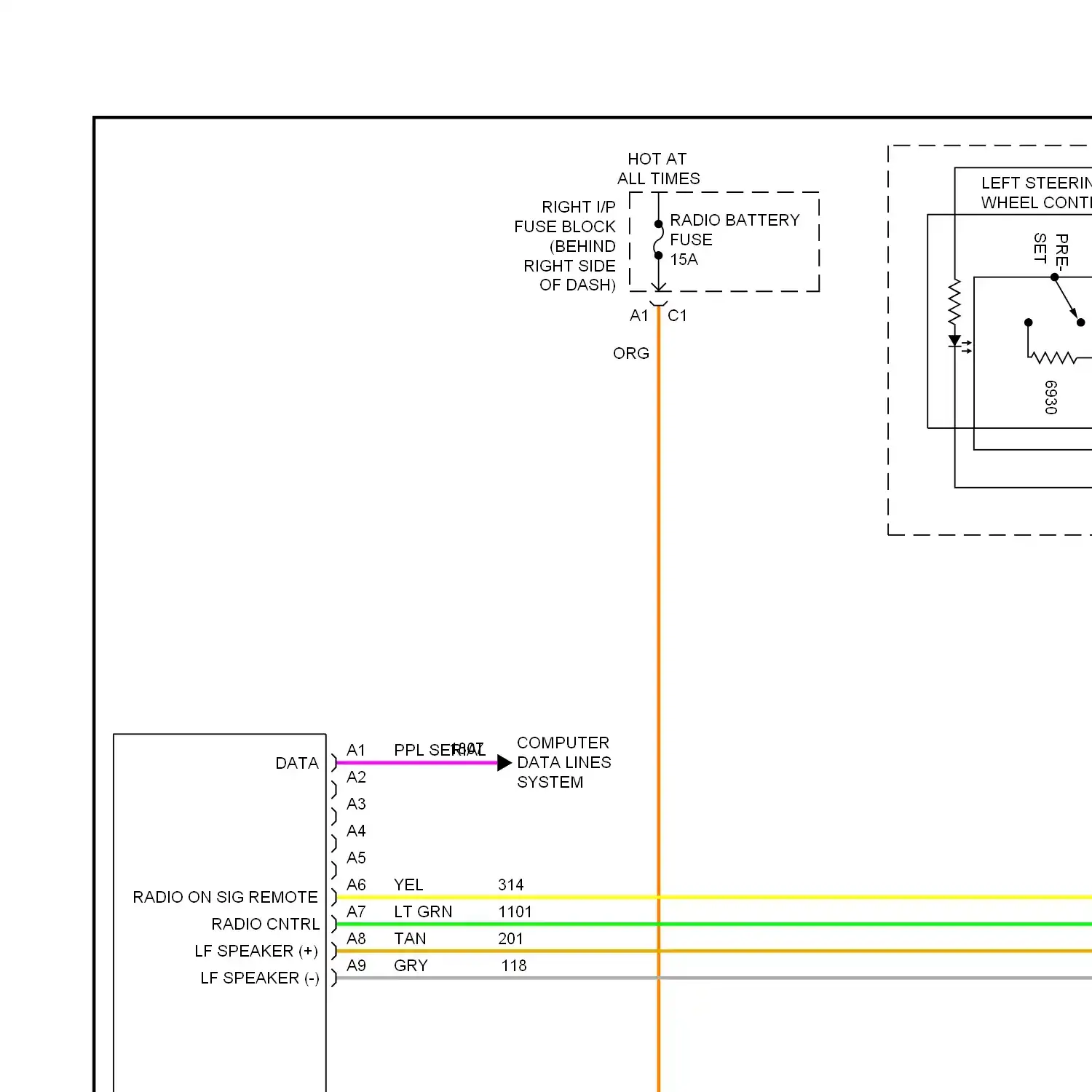This screenshot has height=1092, width=1092.
Task: Click the '6930' resistor value label
Action: 1050,397
